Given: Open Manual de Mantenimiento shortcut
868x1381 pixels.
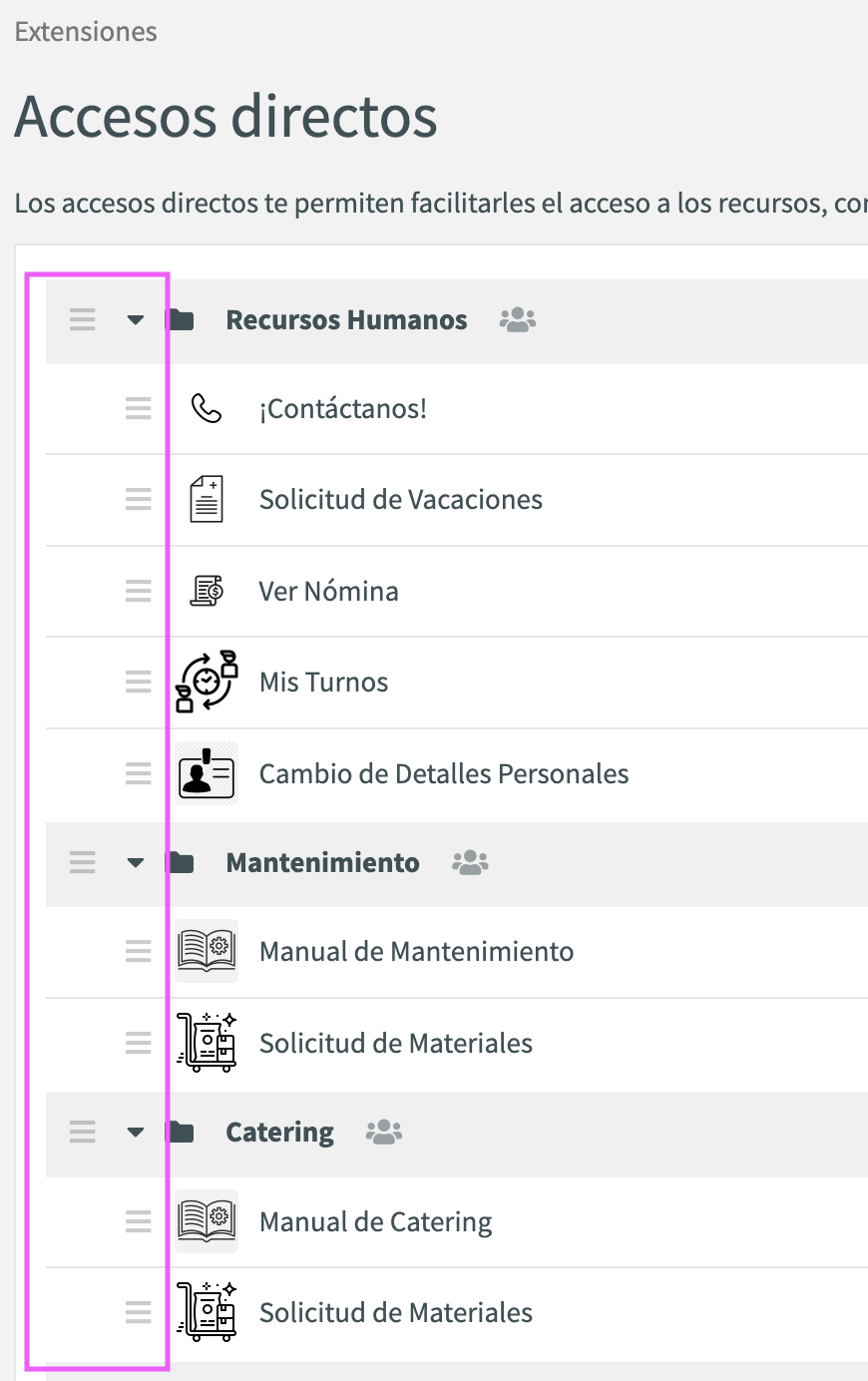Looking at the screenshot, I should pyautogui.click(x=416, y=951).
